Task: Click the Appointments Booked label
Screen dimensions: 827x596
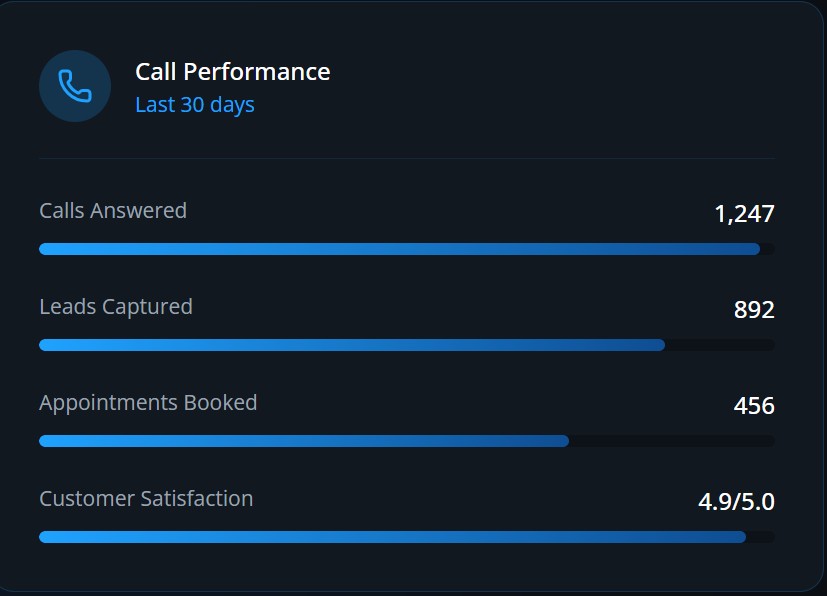Action: pyautogui.click(x=148, y=402)
